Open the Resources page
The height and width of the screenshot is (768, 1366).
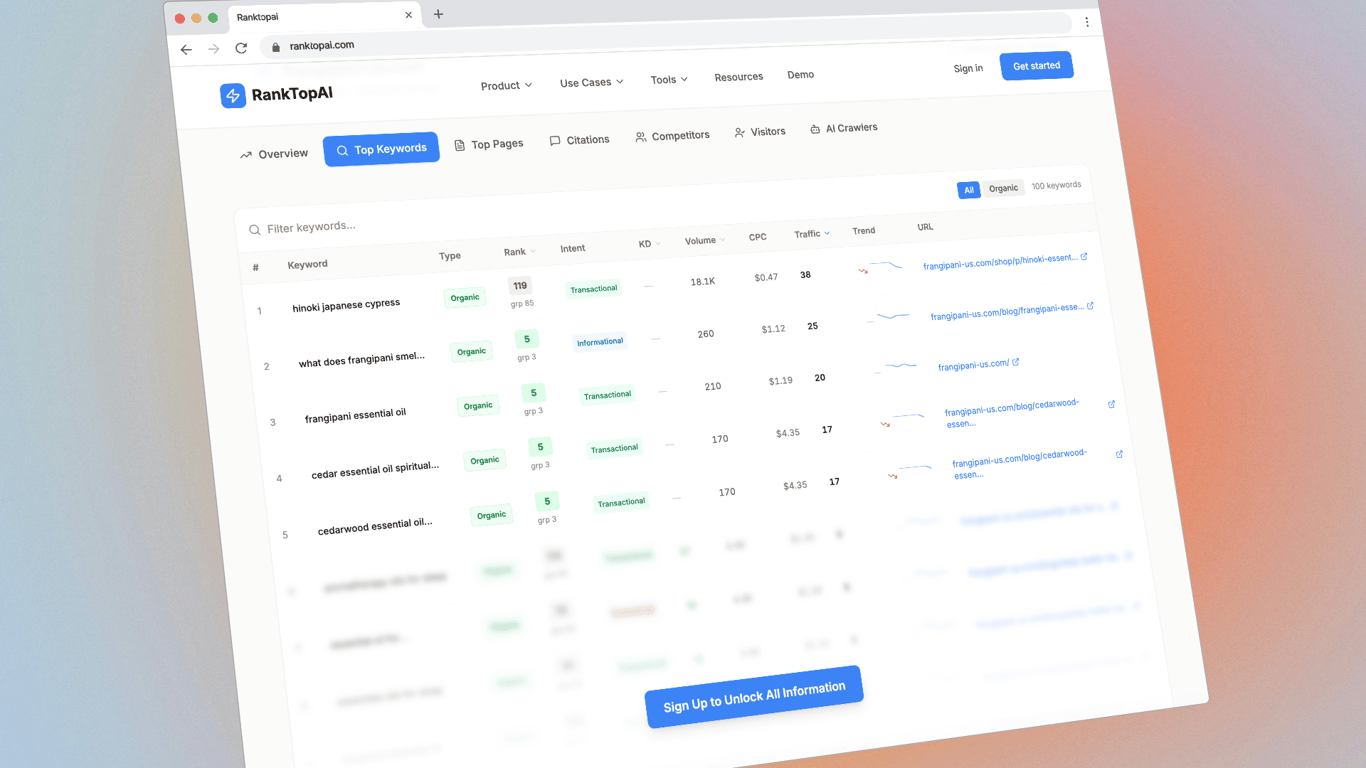(738, 76)
